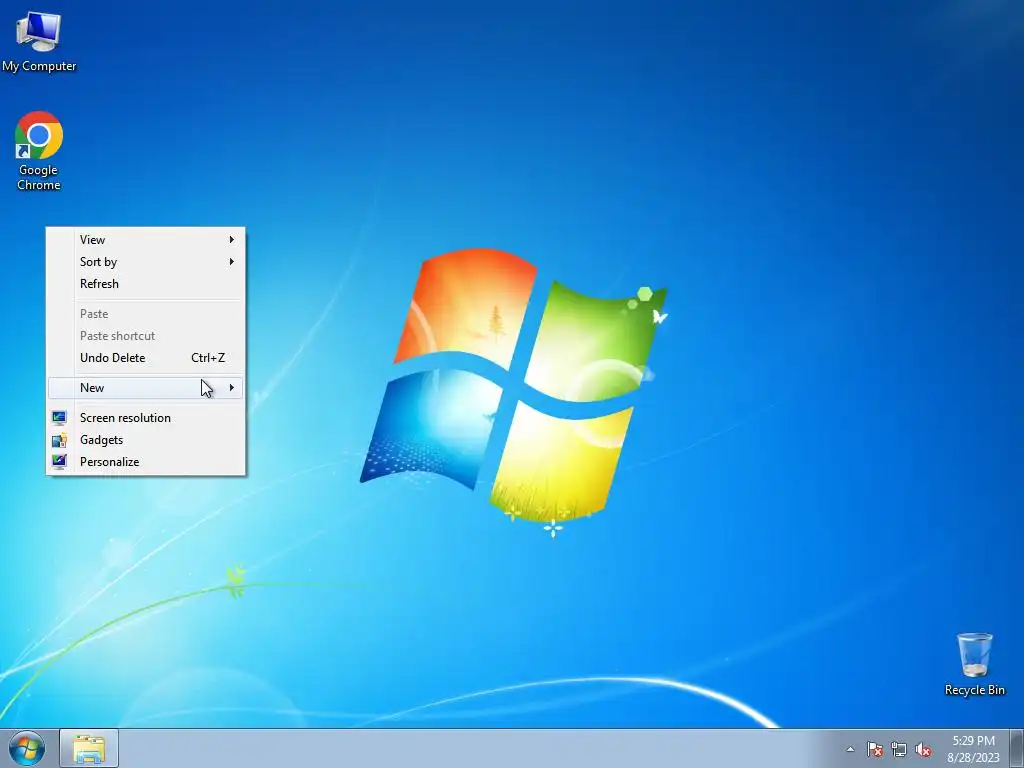Expand the Sort by submenu
Viewport: 1024px width, 768px height.
point(146,262)
